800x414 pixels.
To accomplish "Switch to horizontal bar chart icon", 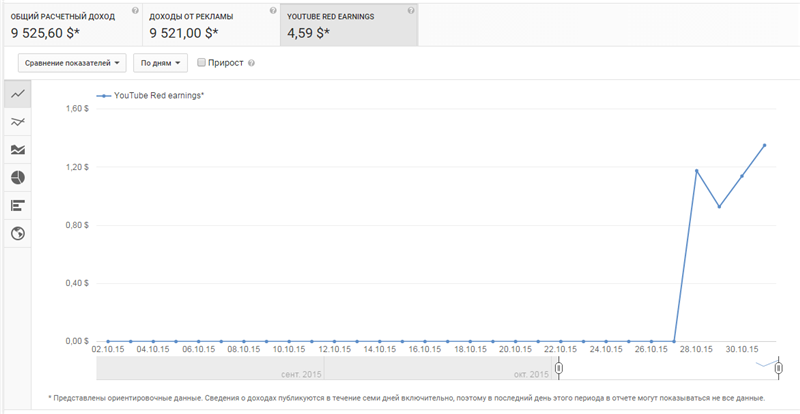I will (x=18, y=206).
